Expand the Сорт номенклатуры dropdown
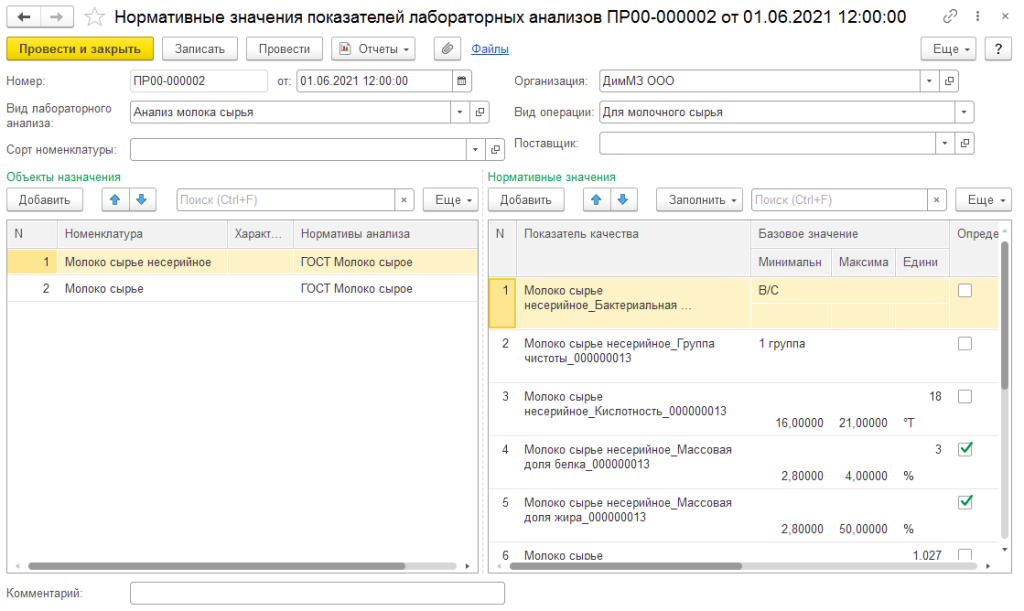 [x=475, y=150]
